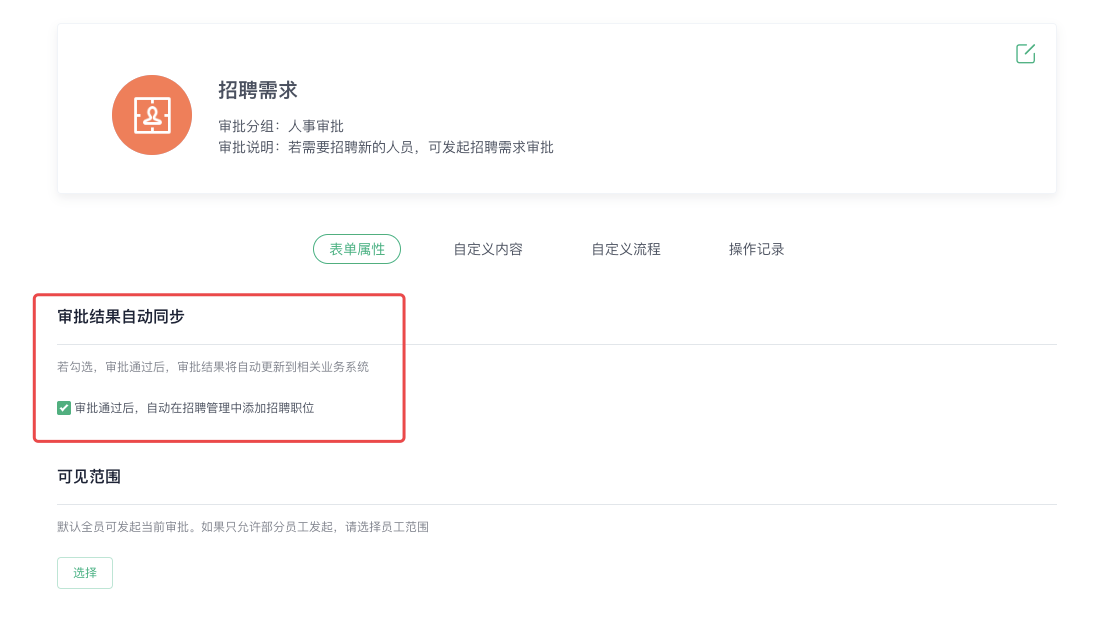Screen dimensions: 1107x636
Task: Open the 自定义流程 tab
Action: coord(626,249)
